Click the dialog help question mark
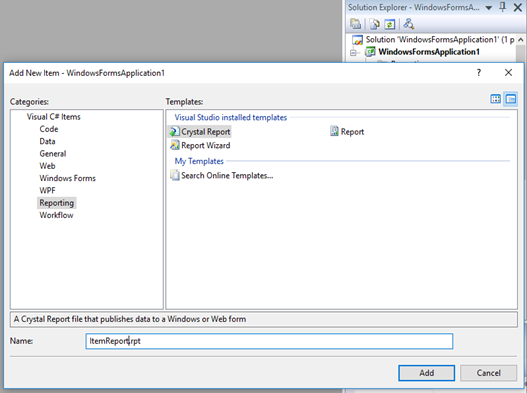This screenshot has height=393, width=527. click(479, 73)
